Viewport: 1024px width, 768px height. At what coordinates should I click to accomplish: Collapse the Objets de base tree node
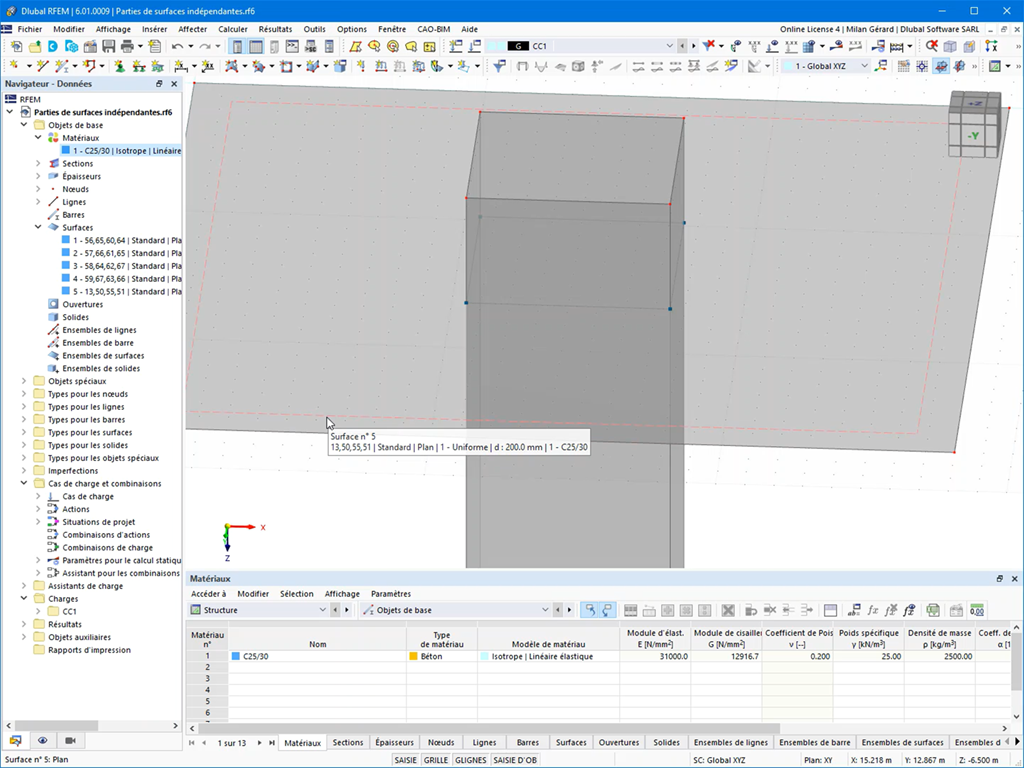click(x=24, y=125)
